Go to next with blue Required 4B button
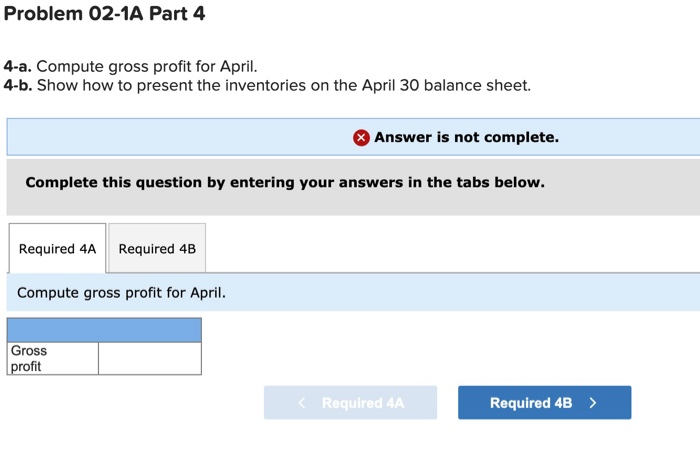This screenshot has width=700, height=467. (x=544, y=403)
